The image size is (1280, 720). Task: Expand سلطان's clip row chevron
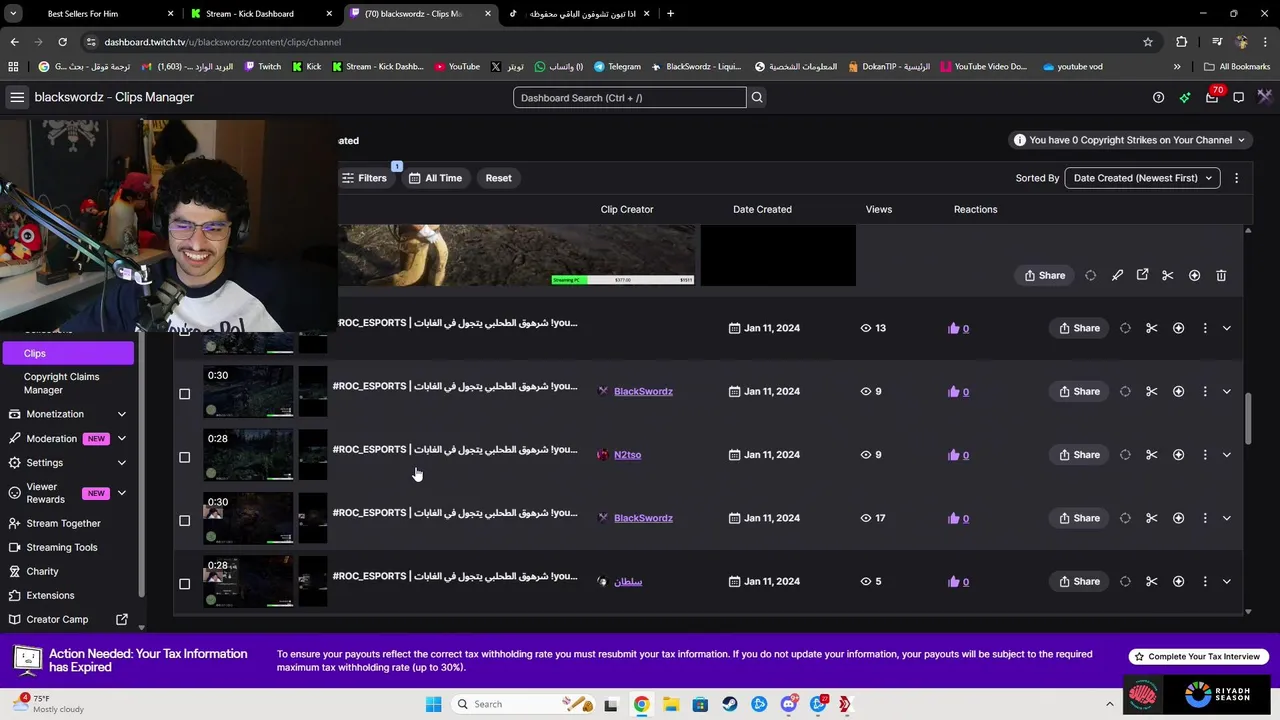click(x=1226, y=581)
